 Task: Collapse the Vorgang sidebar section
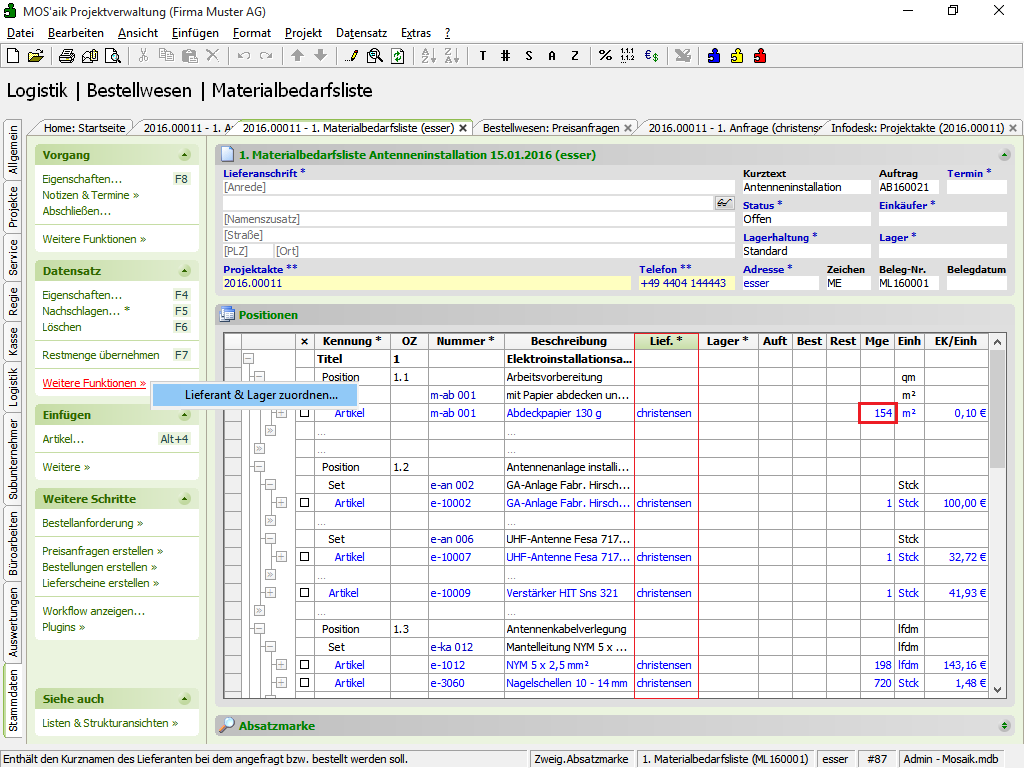(x=184, y=155)
